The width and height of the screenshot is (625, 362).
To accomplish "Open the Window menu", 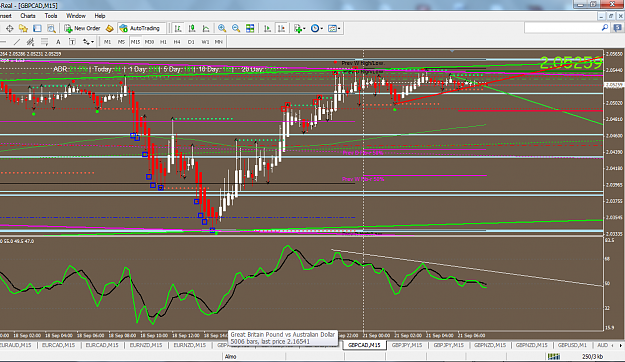I will (x=76, y=16).
